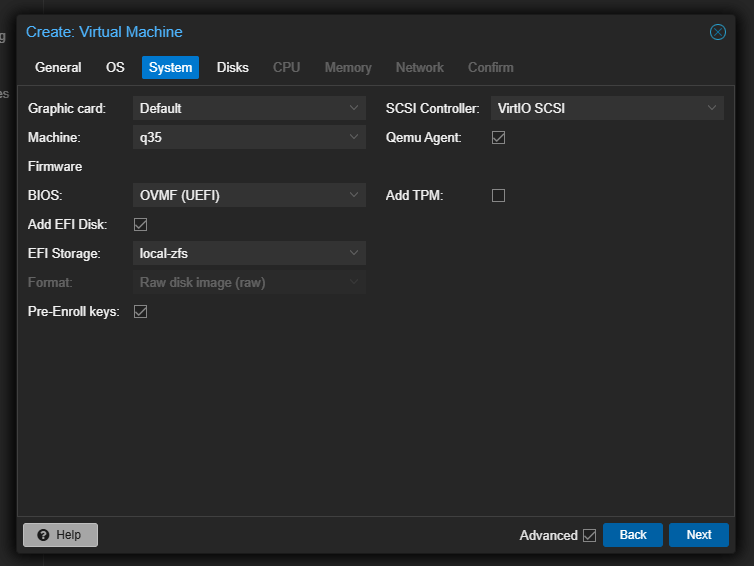754x566 pixels.
Task: Toggle the Qemu Agent checkbox
Action: click(498, 138)
